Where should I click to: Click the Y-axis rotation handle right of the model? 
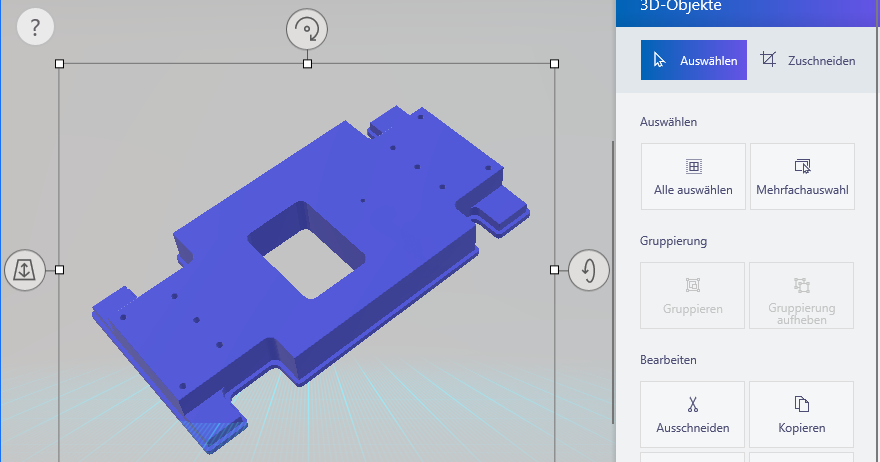[x=589, y=270]
